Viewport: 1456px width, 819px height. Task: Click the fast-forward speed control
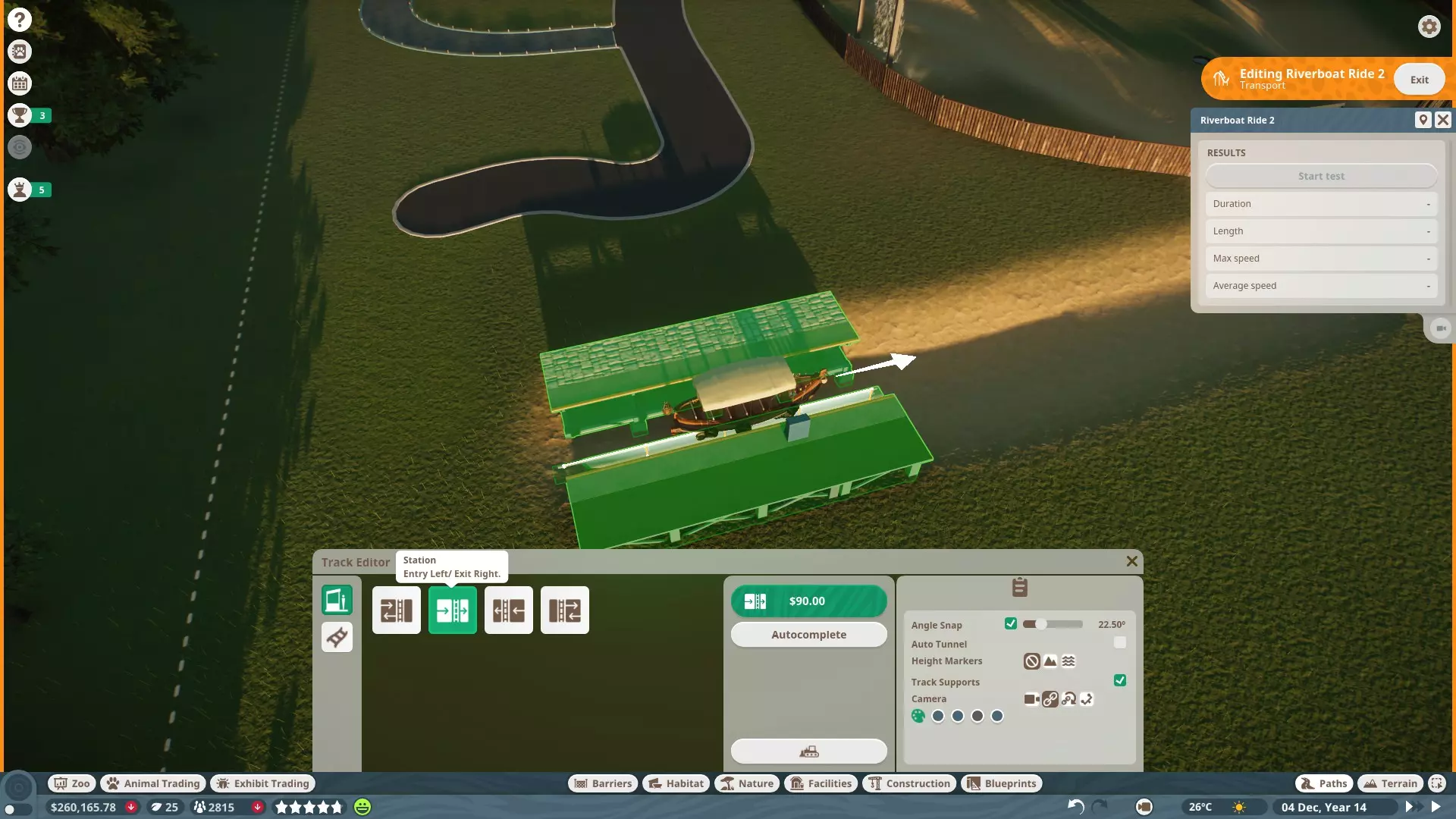[x=1414, y=807]
